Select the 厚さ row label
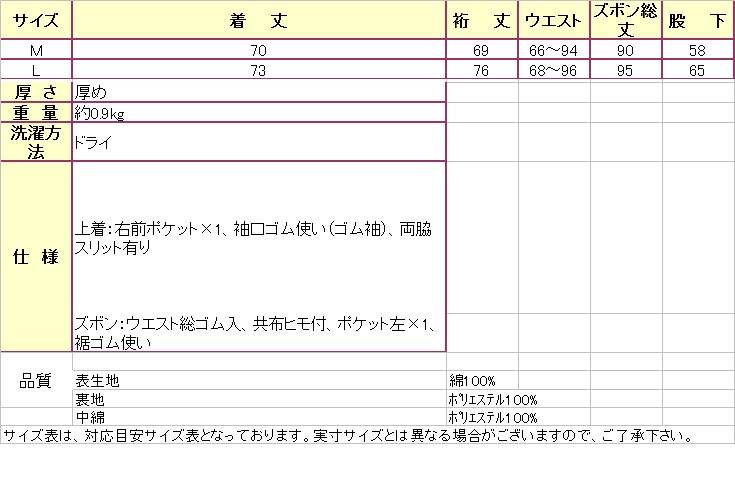Screen dimensions: 735x477 (36, 91)
